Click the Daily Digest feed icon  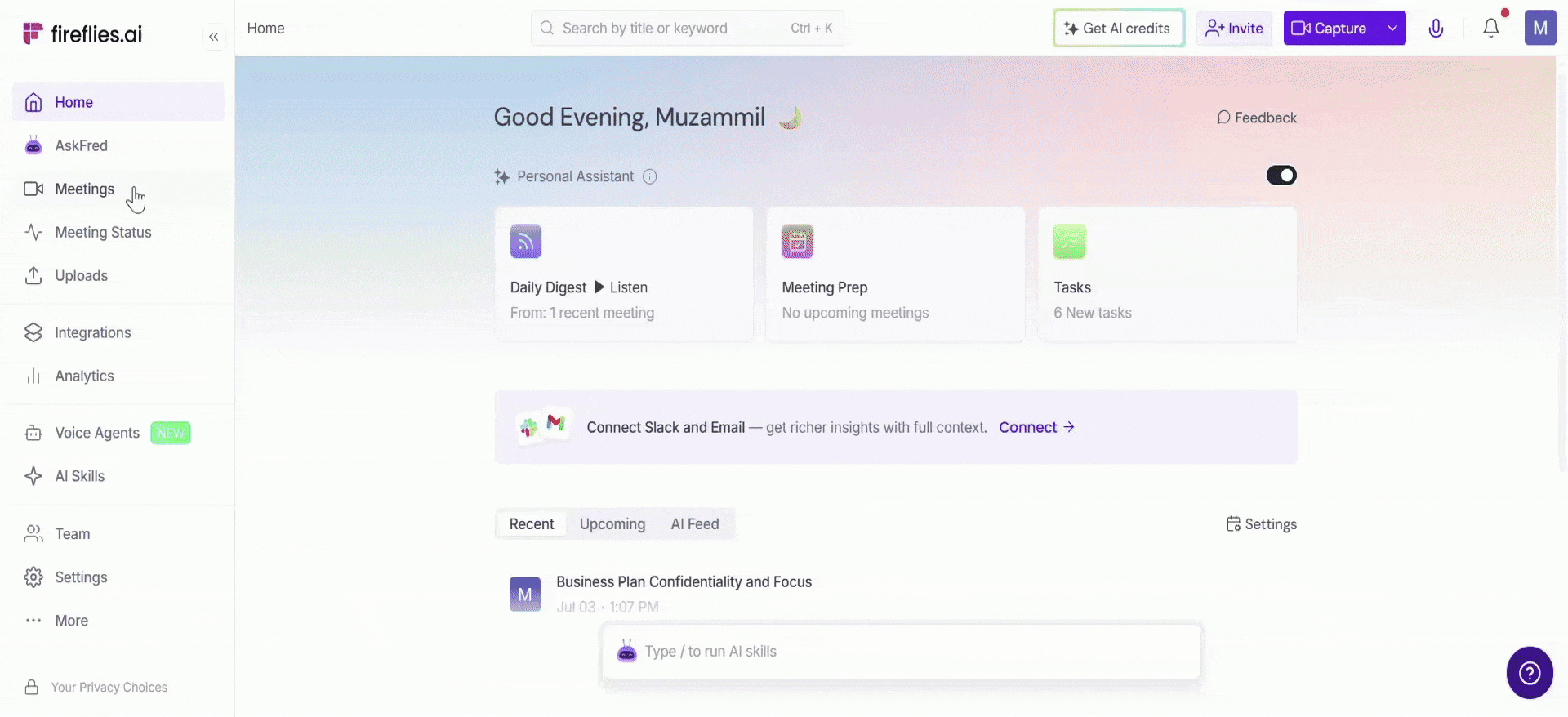pos(526,241)
